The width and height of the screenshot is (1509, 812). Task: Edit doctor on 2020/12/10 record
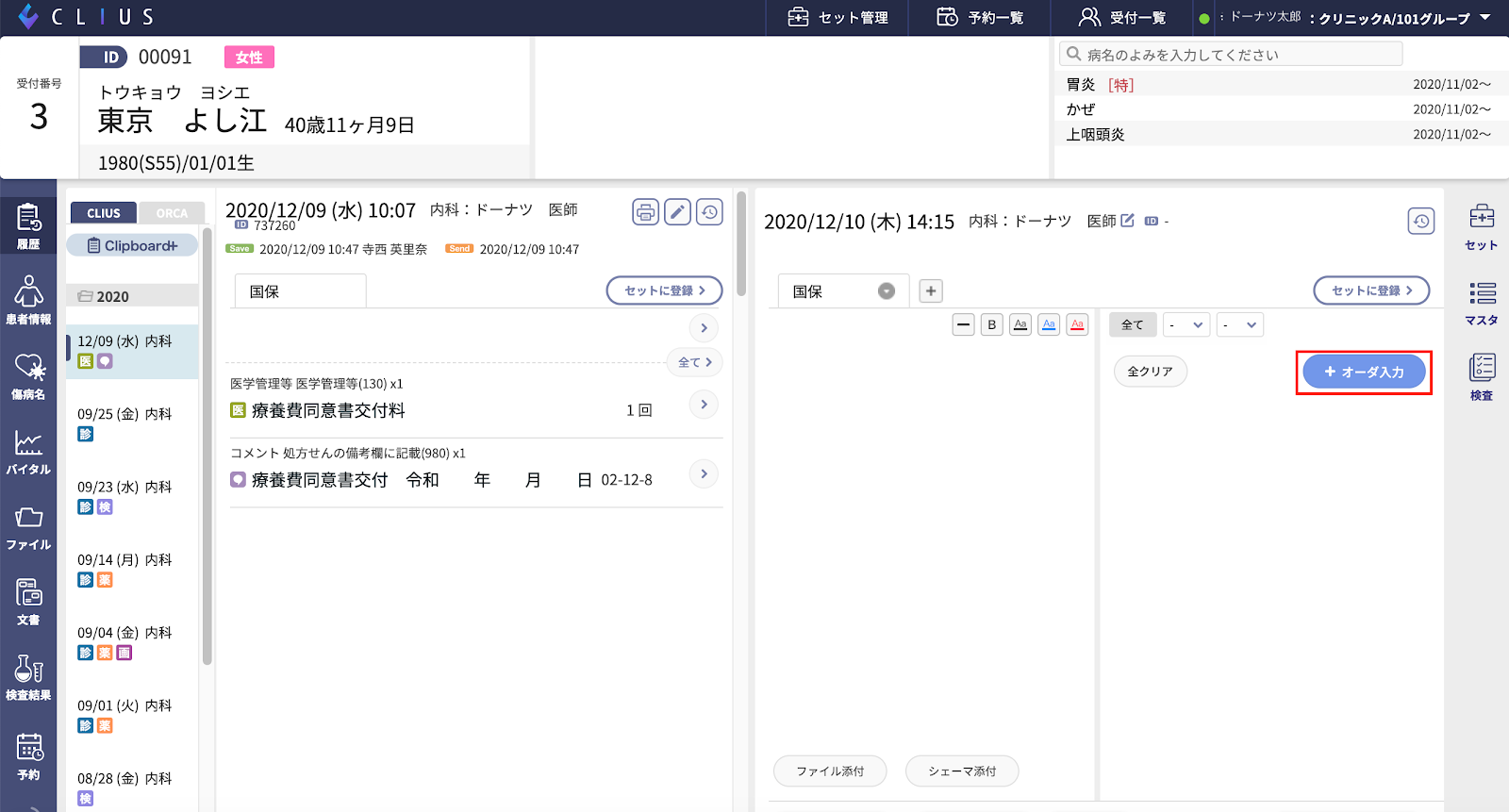tap(1127, 221)
